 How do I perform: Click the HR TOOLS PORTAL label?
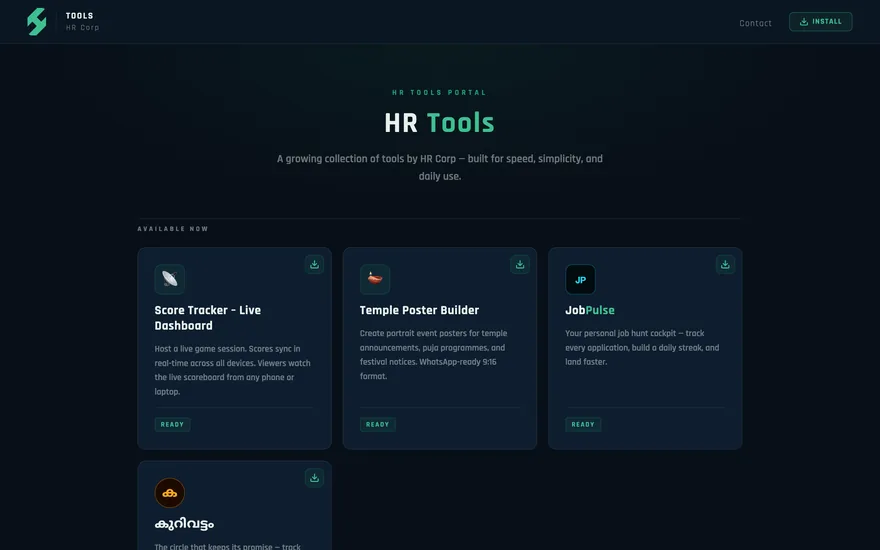439,93
